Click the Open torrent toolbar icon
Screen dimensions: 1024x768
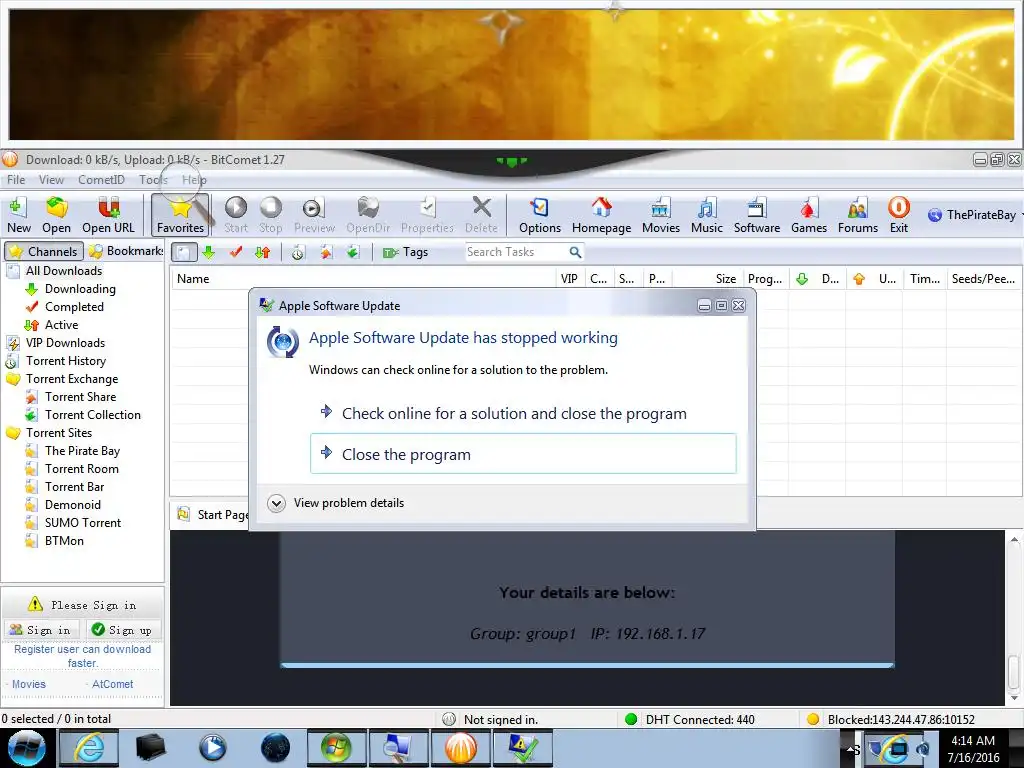(56, 215)
